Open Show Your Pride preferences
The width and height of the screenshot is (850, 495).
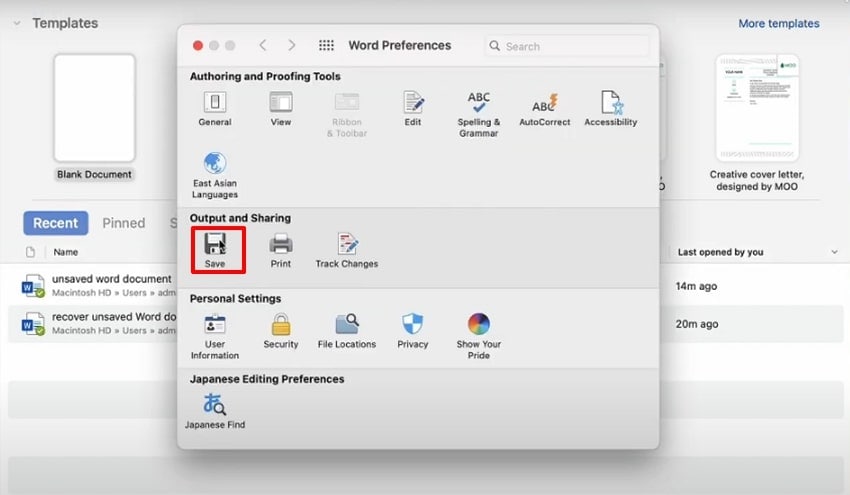479,337
